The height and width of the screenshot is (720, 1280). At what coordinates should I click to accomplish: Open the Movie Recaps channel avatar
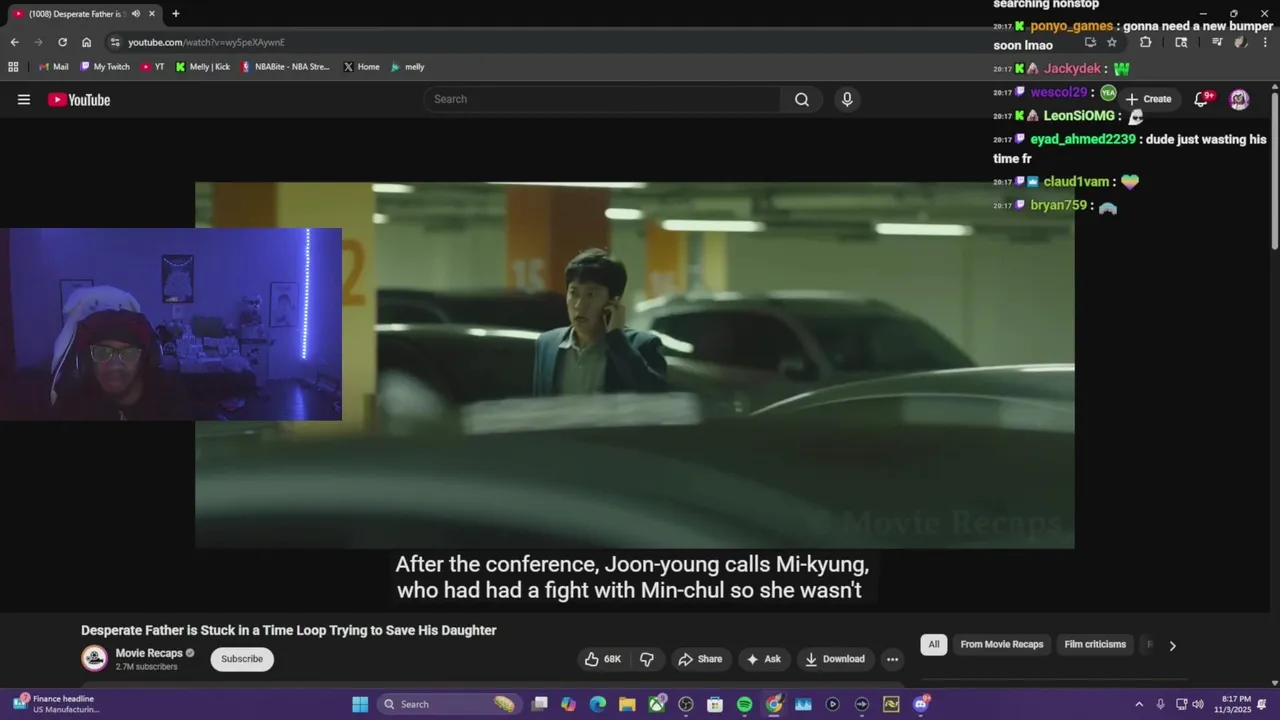[94, 658]
